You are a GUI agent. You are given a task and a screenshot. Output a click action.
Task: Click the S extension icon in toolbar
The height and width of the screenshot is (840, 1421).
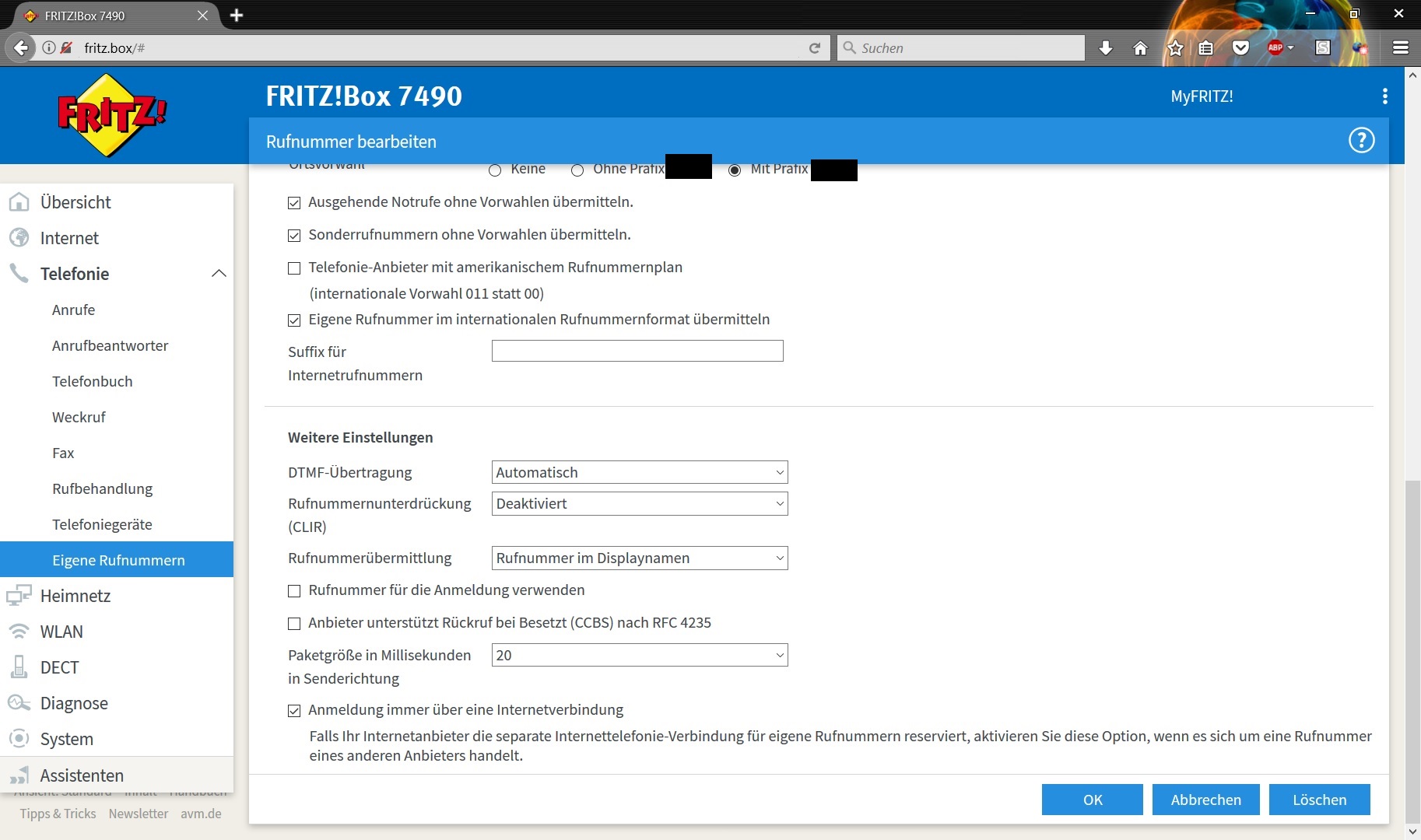[1322, 47]
